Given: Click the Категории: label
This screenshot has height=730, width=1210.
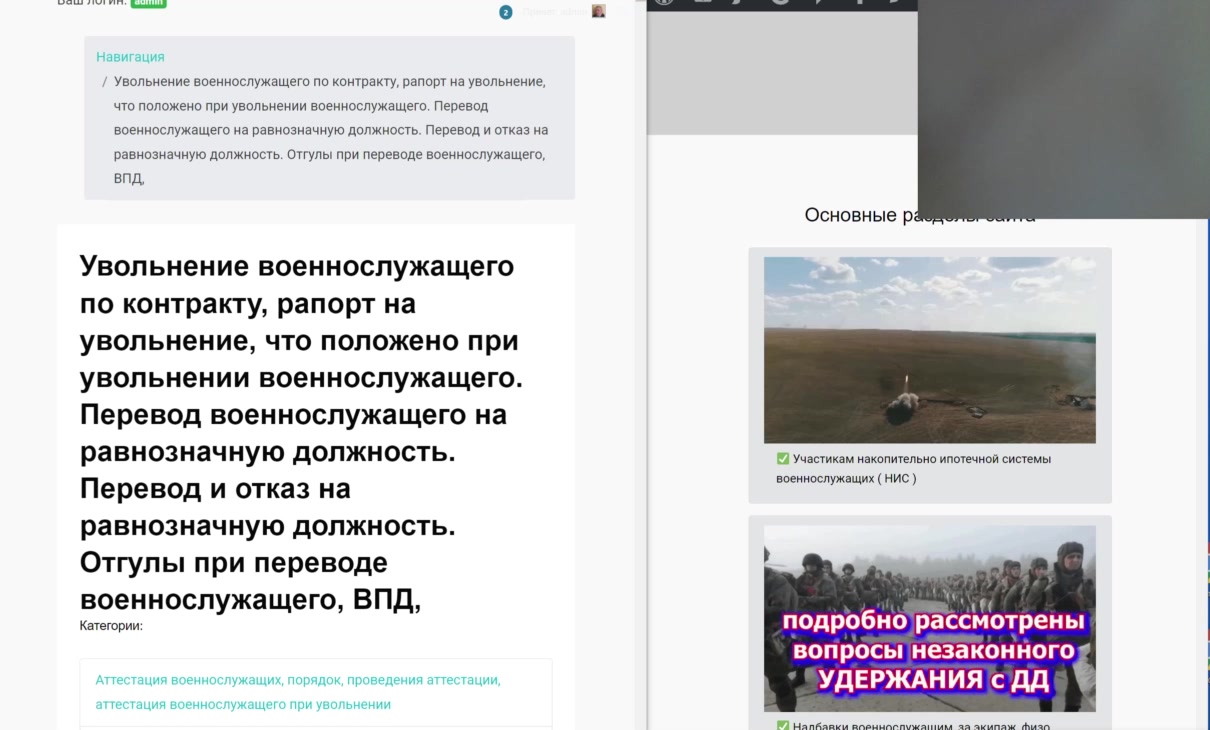Looking at the screenshot, I should [x=111, y=626].
